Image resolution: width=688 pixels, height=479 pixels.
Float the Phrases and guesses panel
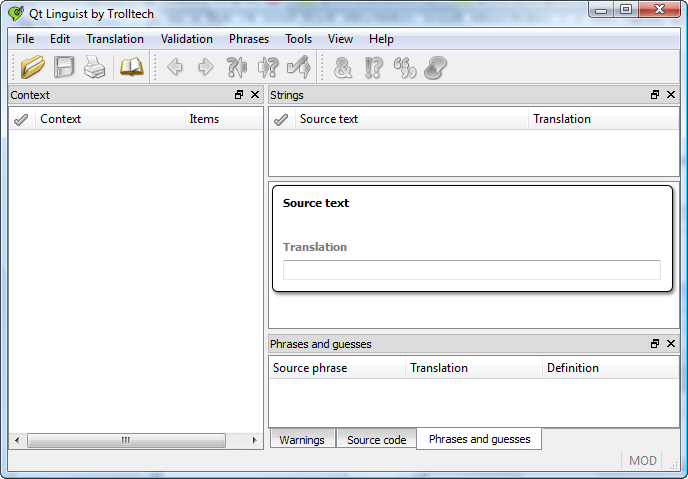click(655, 344)
